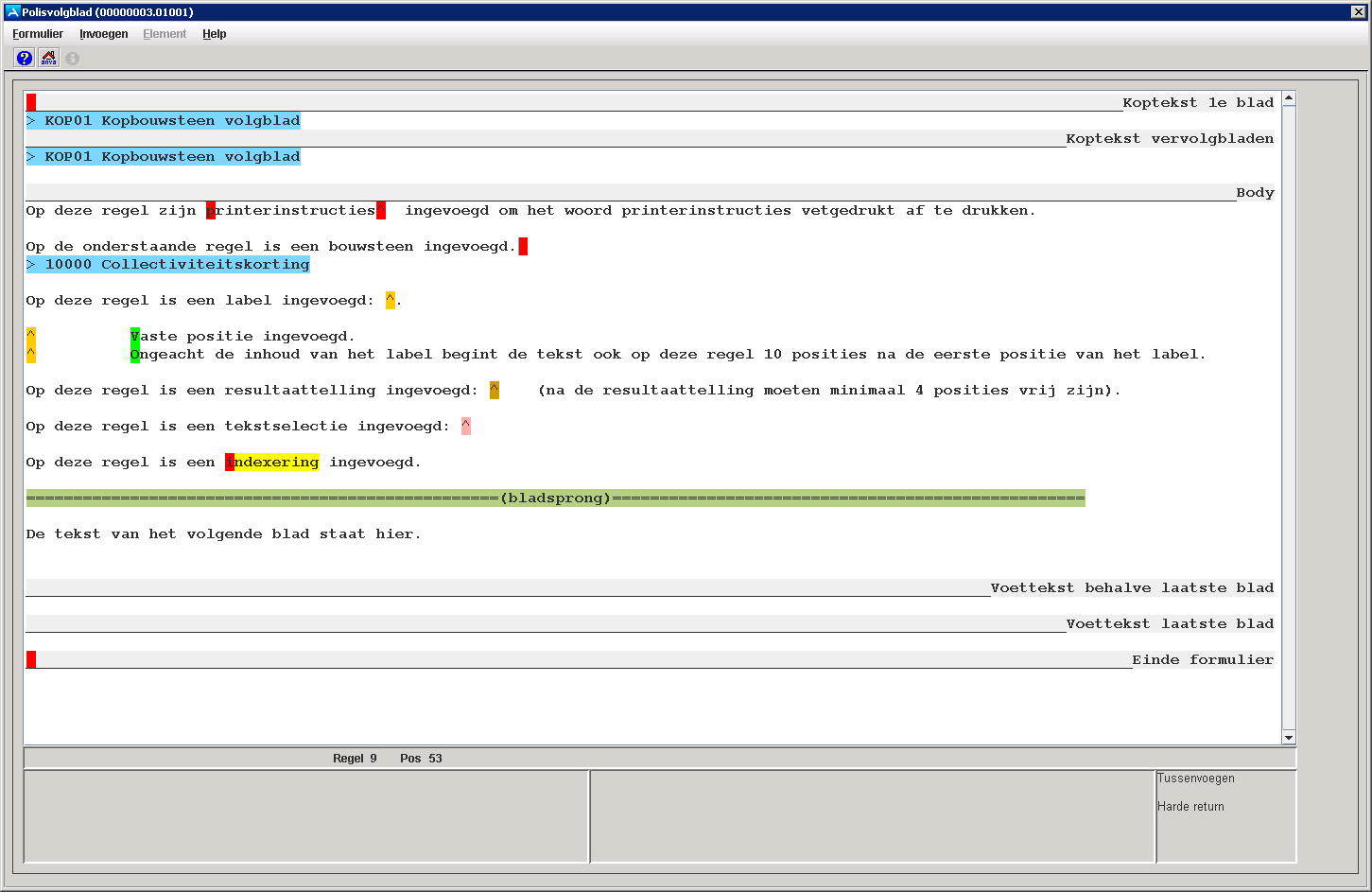Screen dimensions: 1372x892
Task: Click the red marker before 'printerinstructies'
Action: click(x=211, y=211)
